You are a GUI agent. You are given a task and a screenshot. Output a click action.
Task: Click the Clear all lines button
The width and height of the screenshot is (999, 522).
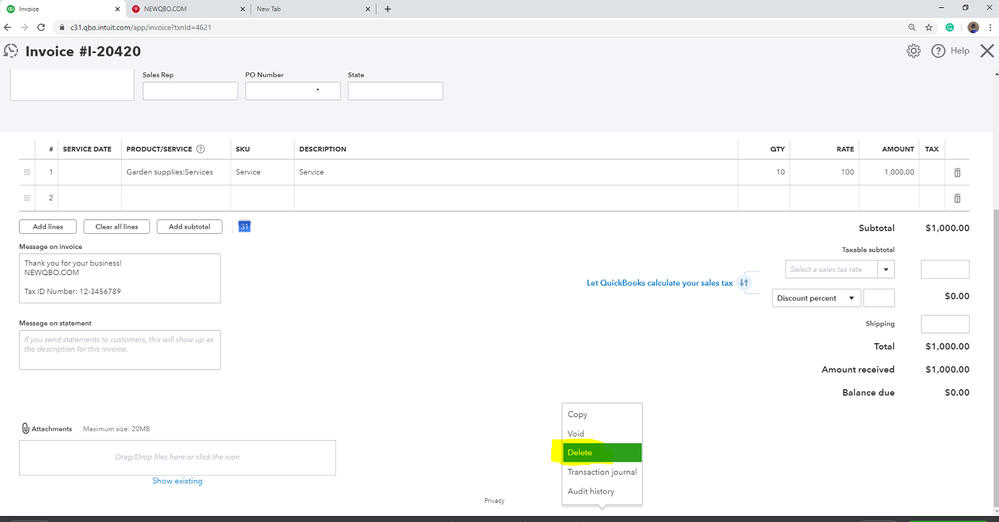point(117,226)
